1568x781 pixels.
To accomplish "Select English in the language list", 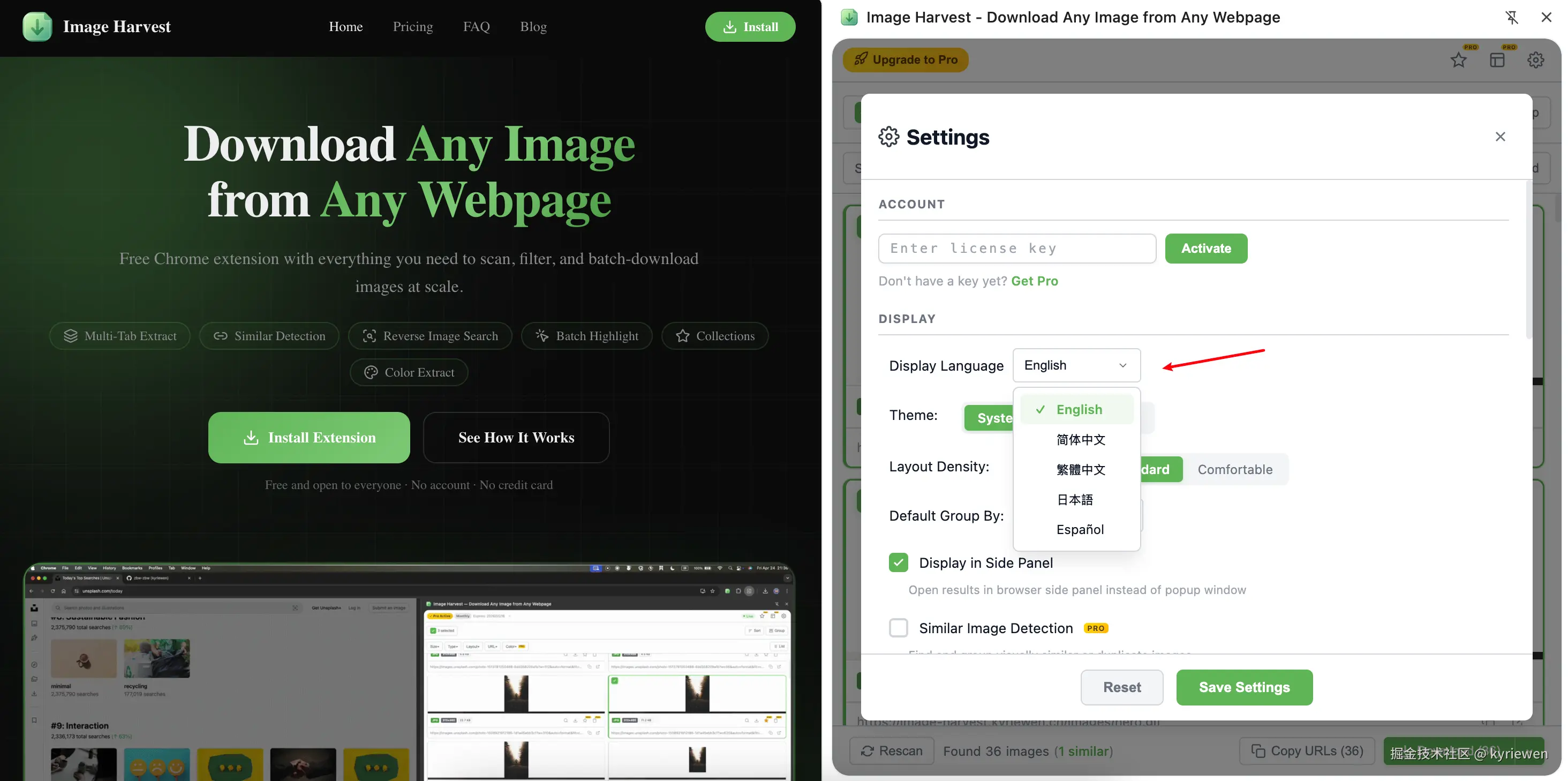I will coord(1077,410).
